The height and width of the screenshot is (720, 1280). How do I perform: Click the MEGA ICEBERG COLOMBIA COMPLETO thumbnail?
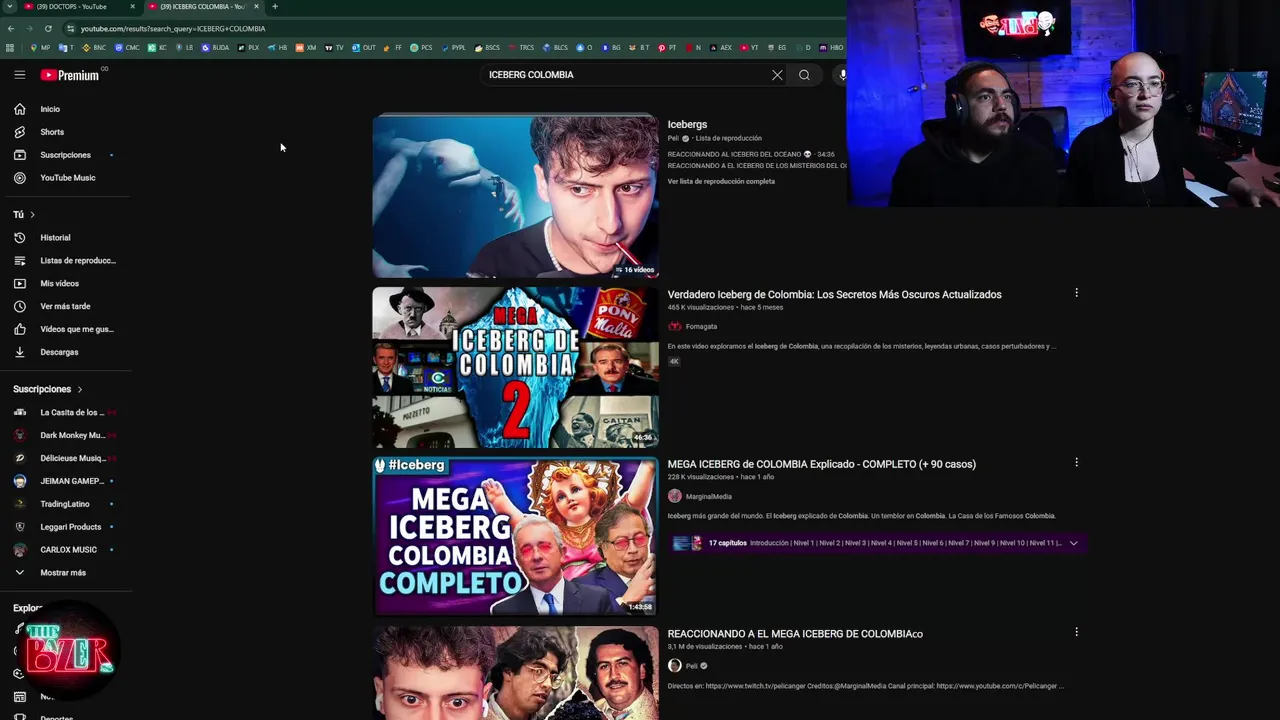click(515, 536)
